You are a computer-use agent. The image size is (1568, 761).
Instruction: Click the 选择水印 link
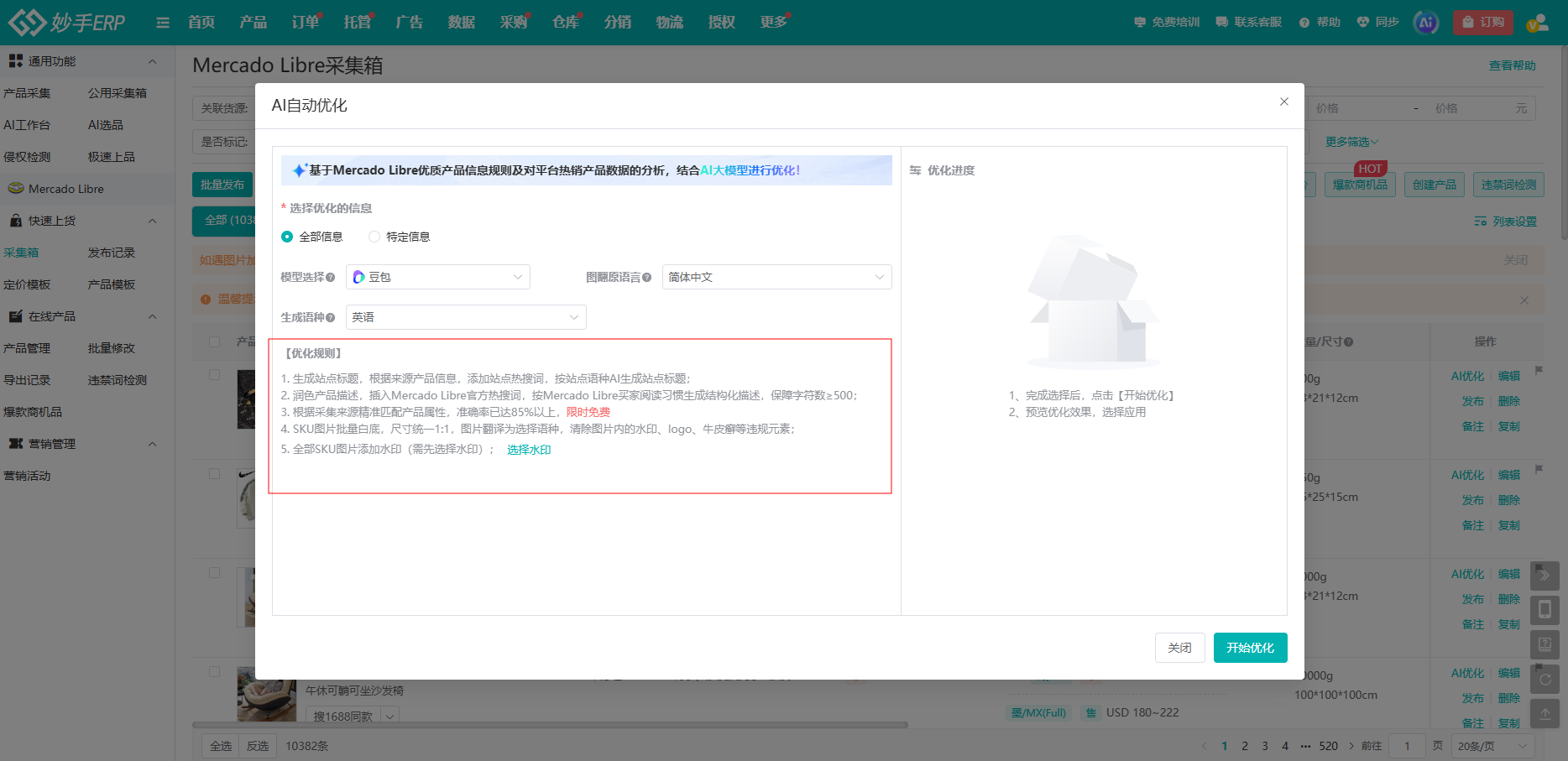click(529, 451)
